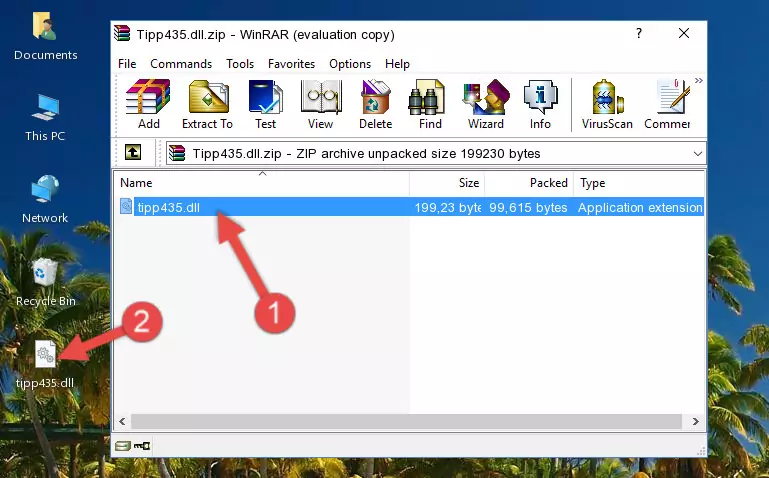Select the Documents desktop icon
Screen dimensions: 769x478
tap(45, 37)
